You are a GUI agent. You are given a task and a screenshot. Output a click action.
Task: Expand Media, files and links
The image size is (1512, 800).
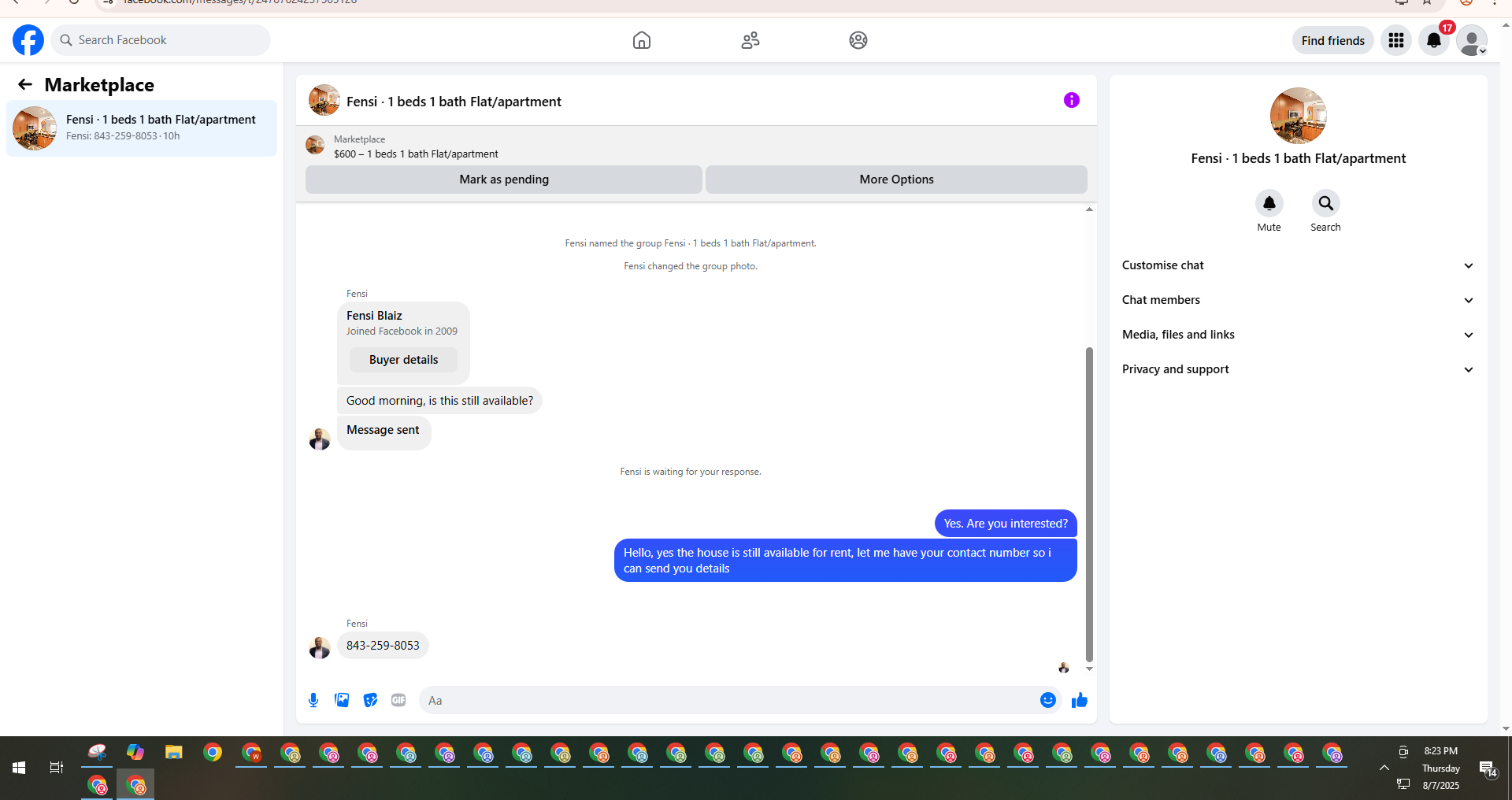(1298, 335)
